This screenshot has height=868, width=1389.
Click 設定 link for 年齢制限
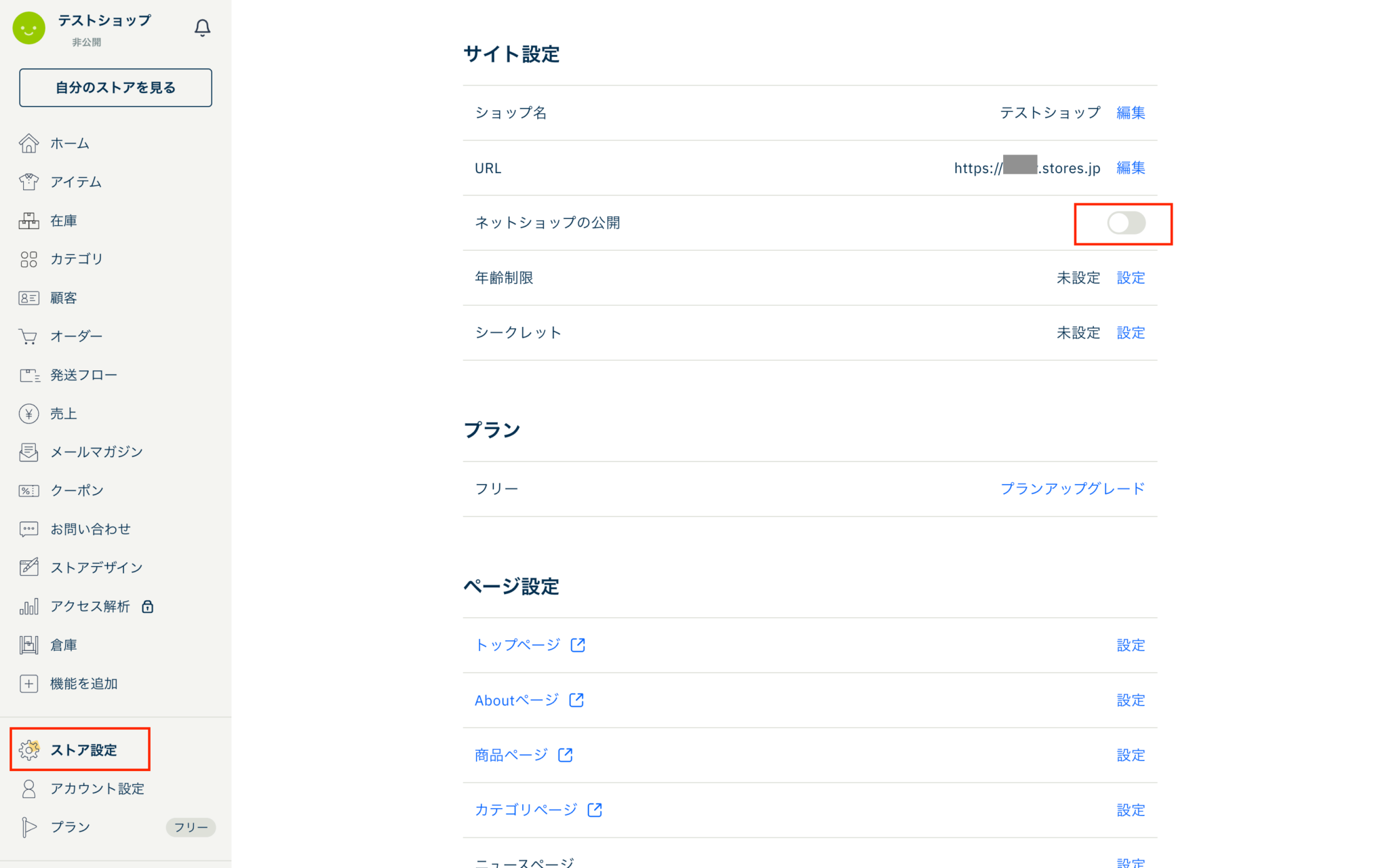tap(1131, 278)
